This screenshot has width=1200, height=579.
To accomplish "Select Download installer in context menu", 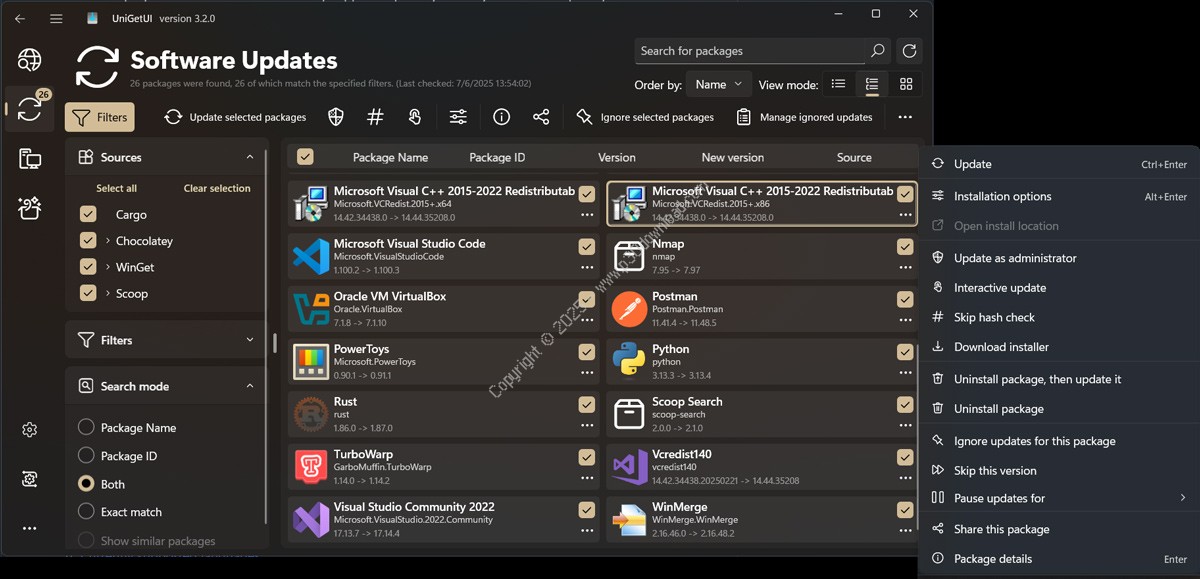I will point(1001,347).
